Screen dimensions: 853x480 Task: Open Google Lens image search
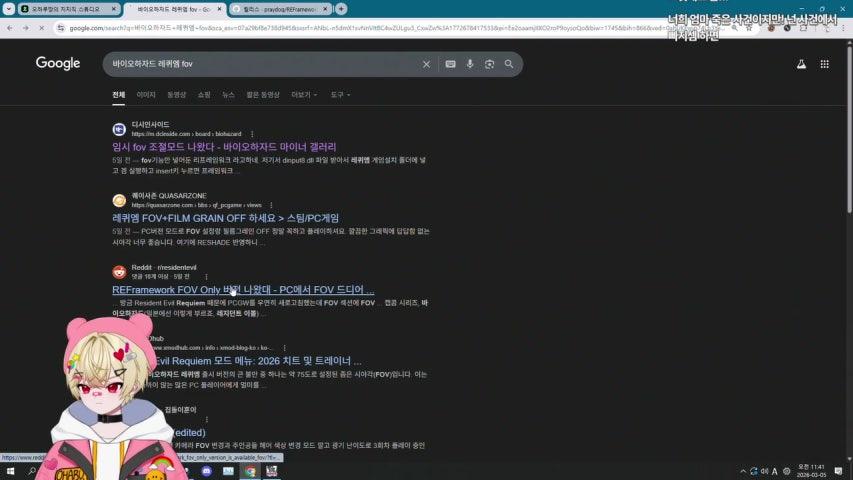[490, 64]
